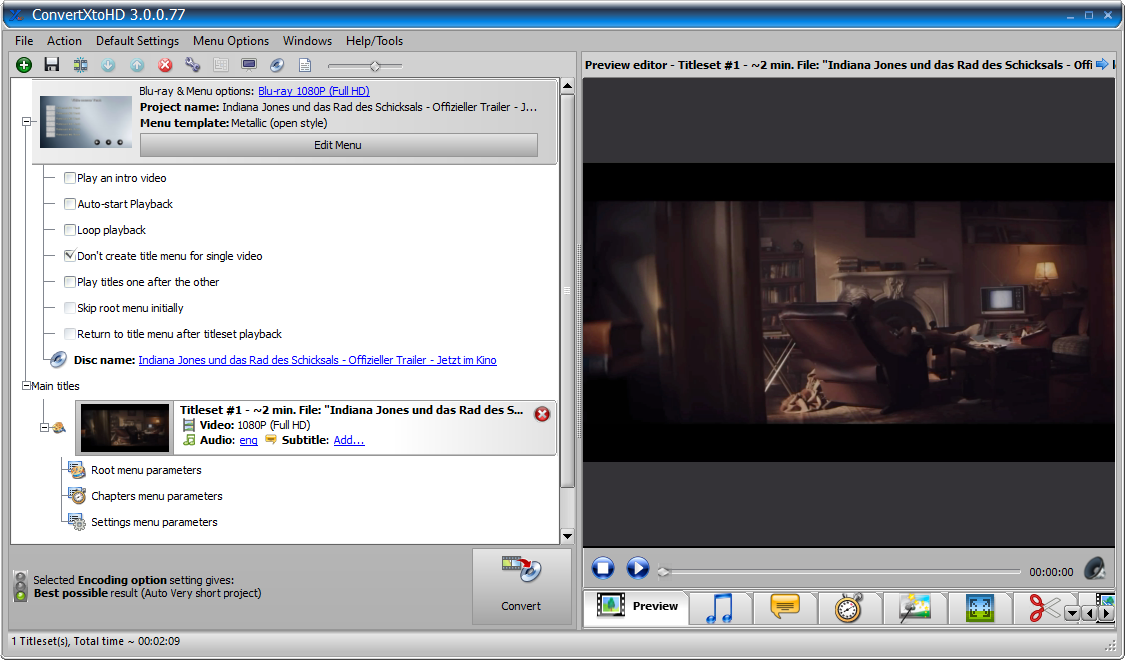Open the Blu-ray 1080P (Full HD) link
The height and width of the screenshot is (660, 1125).
pyautogui.click(x=314, y=91)
